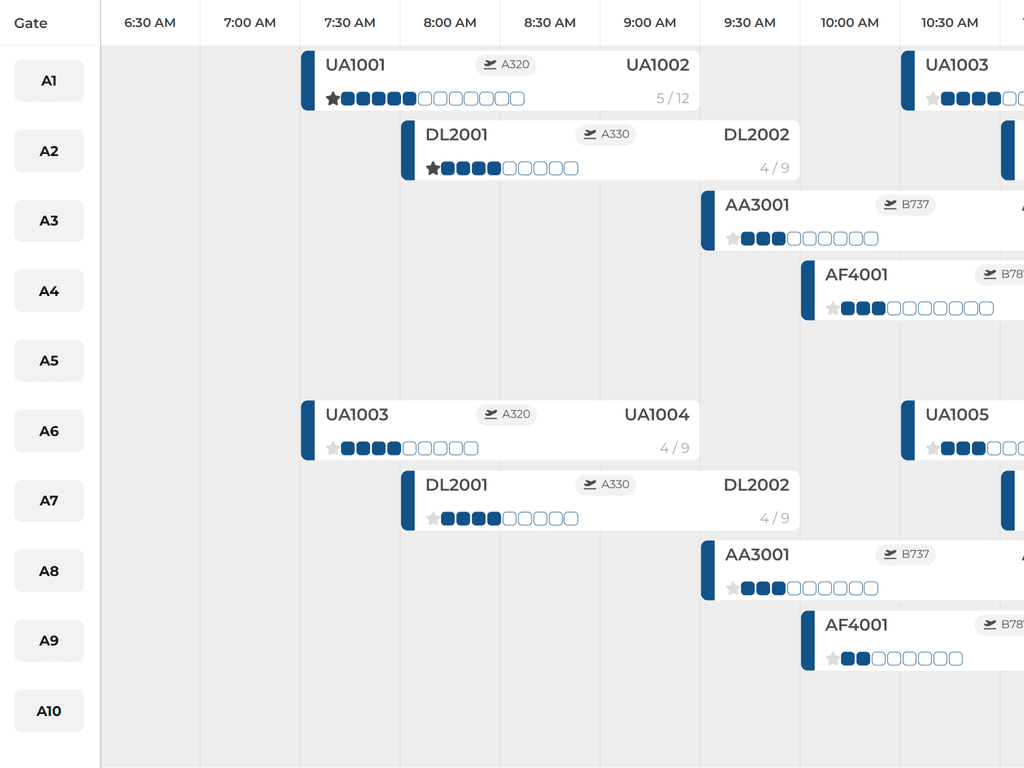Select gate A3 in the sidebar
1024x768 pixels.
48,221
